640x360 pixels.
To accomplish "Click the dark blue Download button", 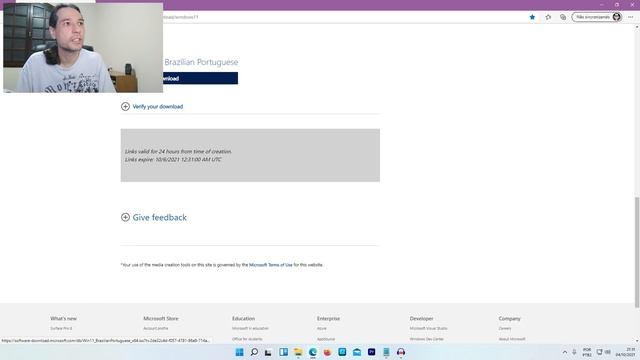I will point(200,78).
